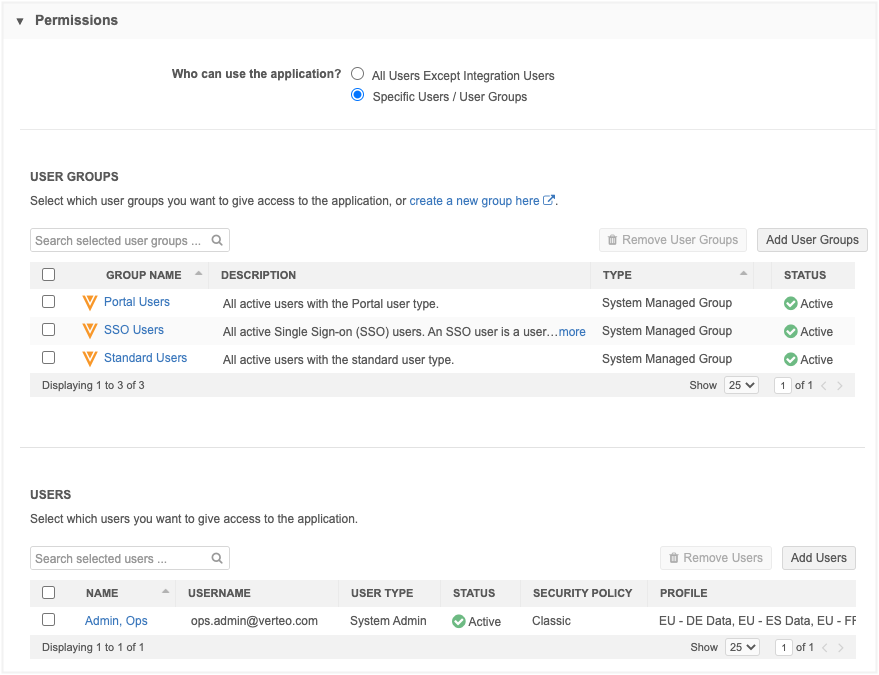
Task: Click the external link icon after create group
Action: 549,201
